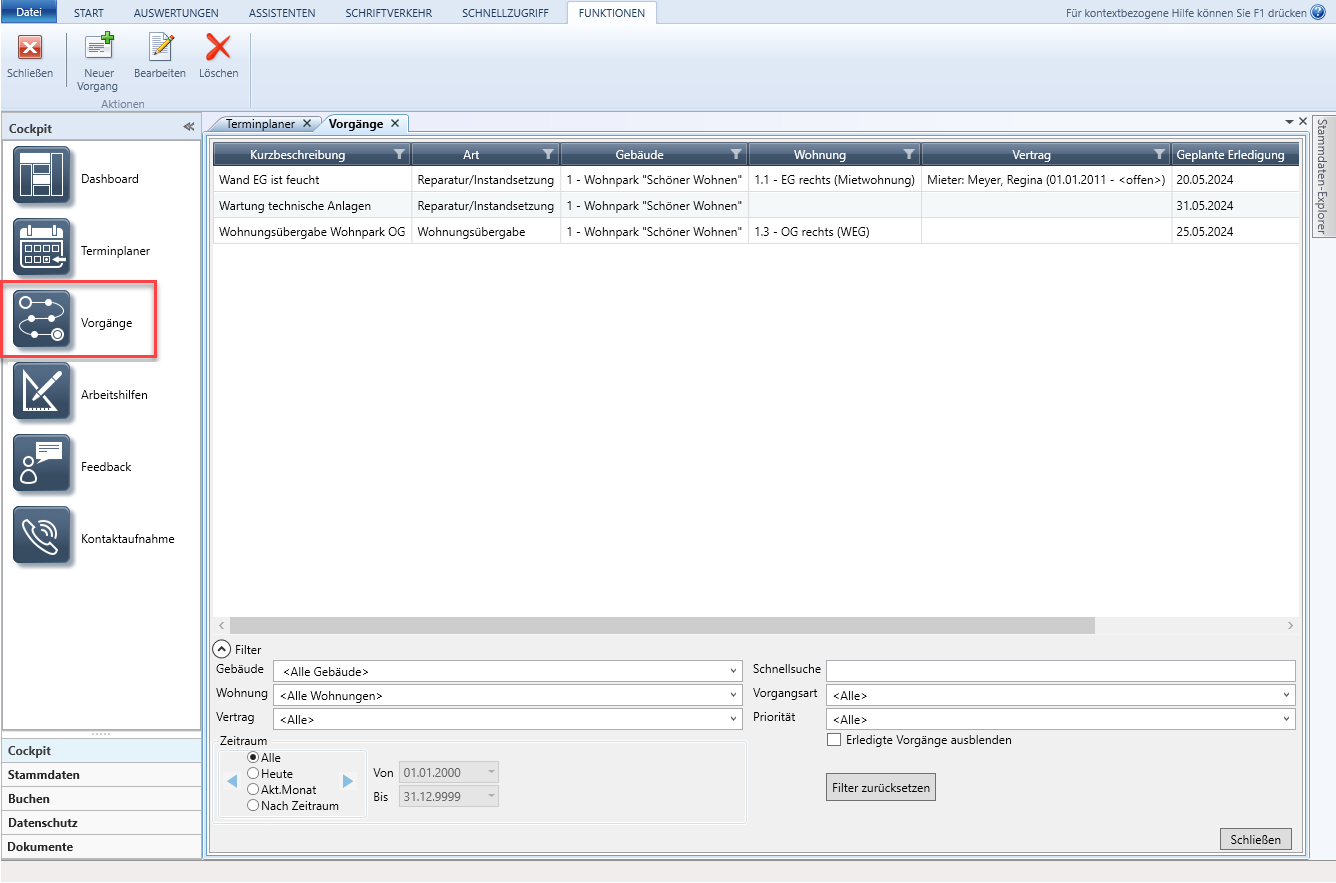Image resolution: width=1336 pixels, height=883 pixels.
Task: Select the Nach Zeitraum radio option
Action: (x=253, y=806)
